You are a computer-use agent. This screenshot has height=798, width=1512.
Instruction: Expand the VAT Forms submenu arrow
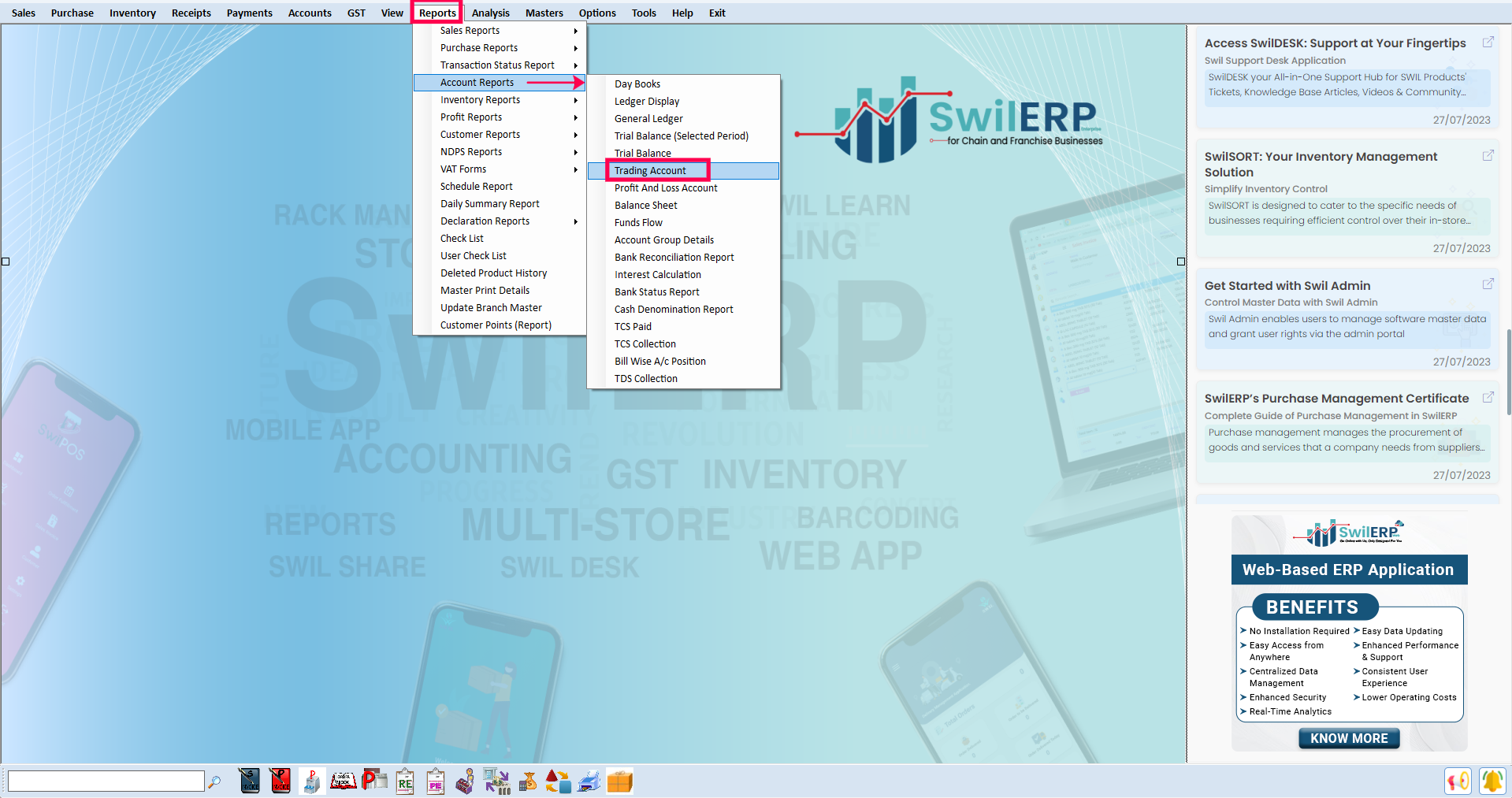576,169
